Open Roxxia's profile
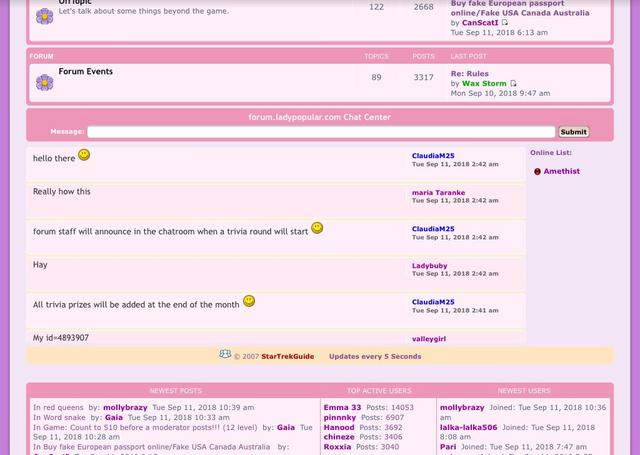This screenshot has width=640, height=455. coord(337,447)
